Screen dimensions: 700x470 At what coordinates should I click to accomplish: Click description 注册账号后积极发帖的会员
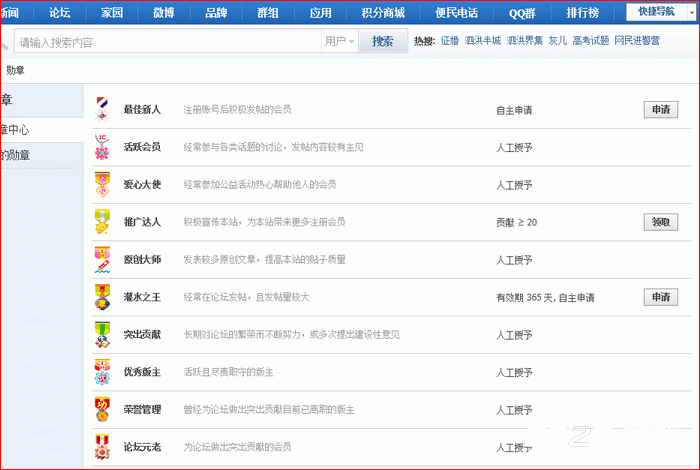pos(238,110)
